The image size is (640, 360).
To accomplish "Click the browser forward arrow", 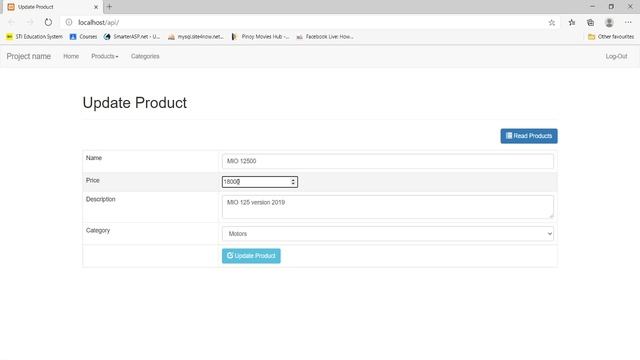I will click(30, 22).
